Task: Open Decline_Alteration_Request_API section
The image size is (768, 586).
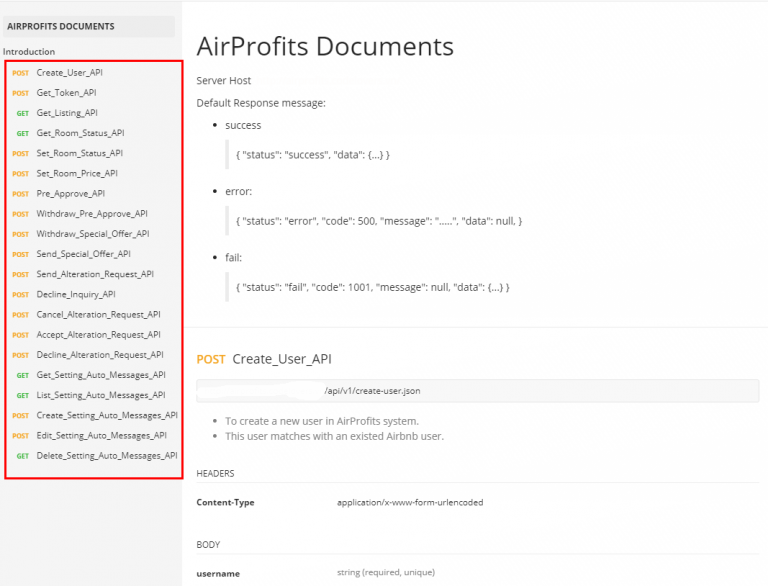Action: [100, 355]
